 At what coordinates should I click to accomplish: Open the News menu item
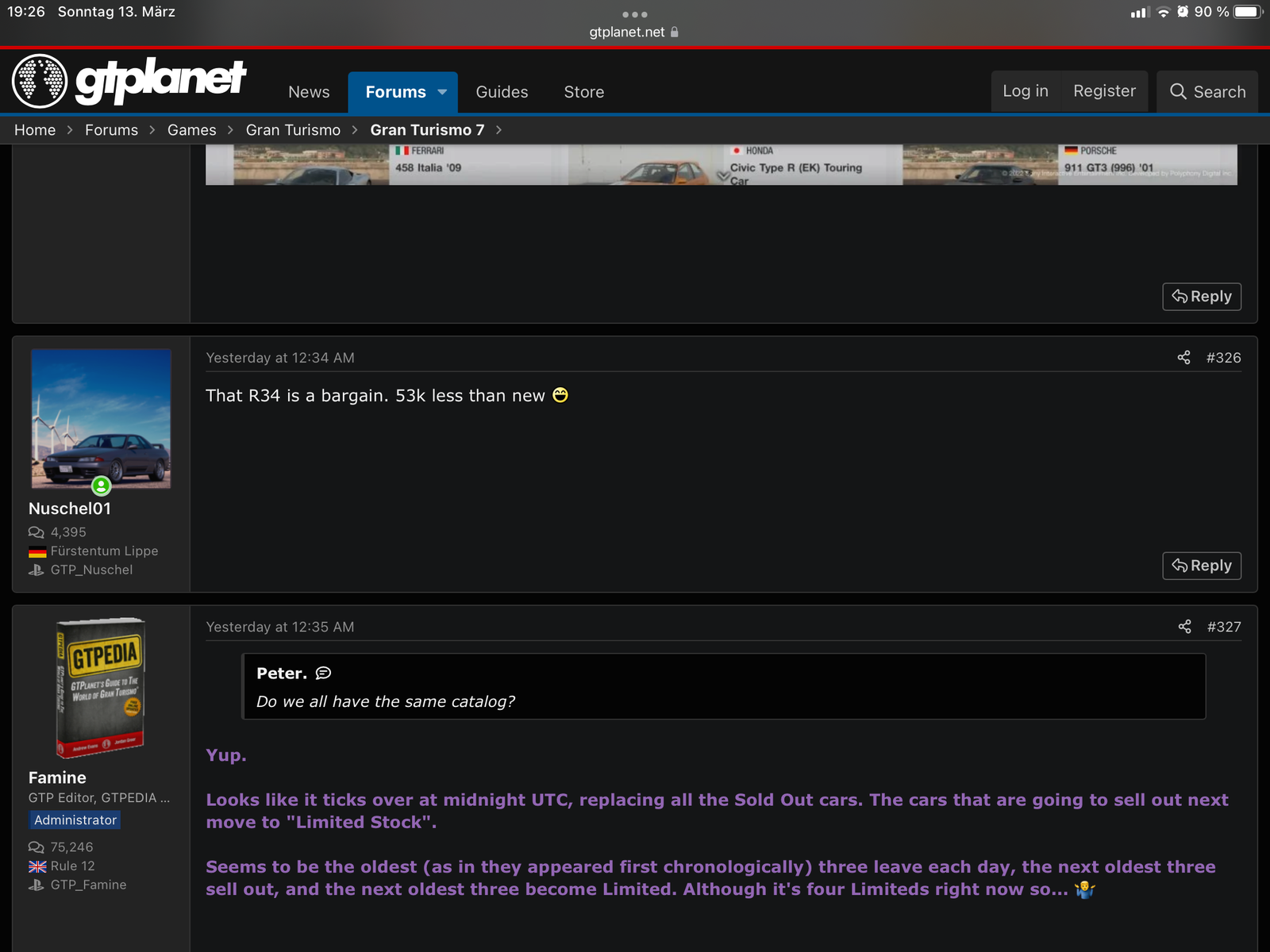pyautogui.click(x=309, y=92)
